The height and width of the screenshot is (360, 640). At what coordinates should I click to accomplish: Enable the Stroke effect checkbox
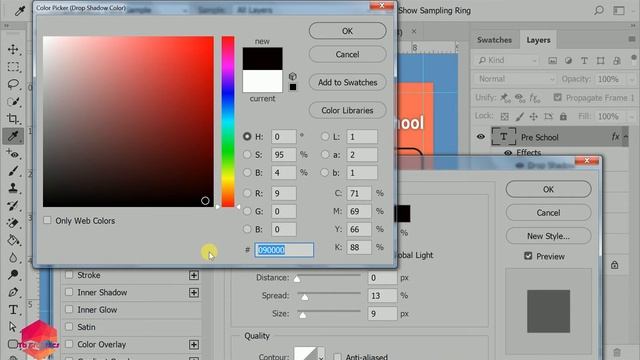[x=69, y=275]
